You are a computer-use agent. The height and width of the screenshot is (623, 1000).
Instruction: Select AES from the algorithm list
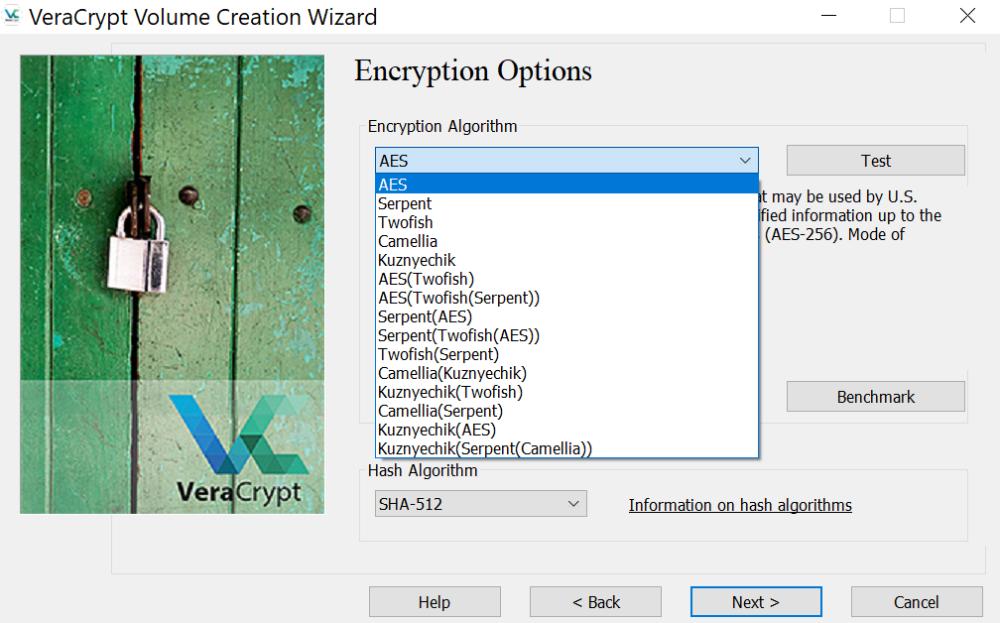[567, 184]
